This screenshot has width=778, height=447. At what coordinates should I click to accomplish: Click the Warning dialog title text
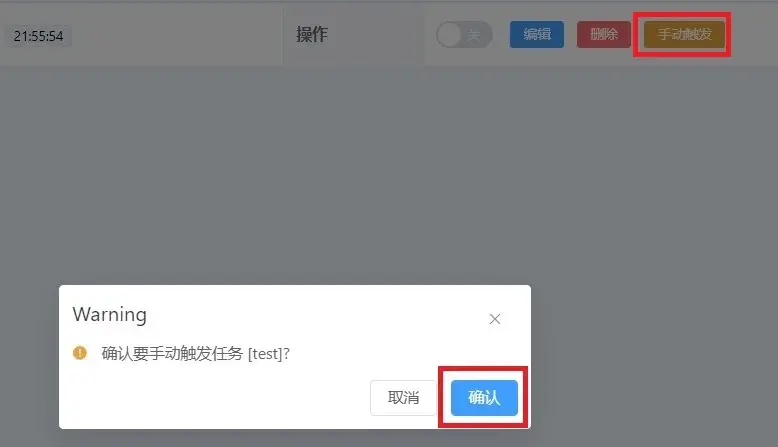[x=110, y=315]
